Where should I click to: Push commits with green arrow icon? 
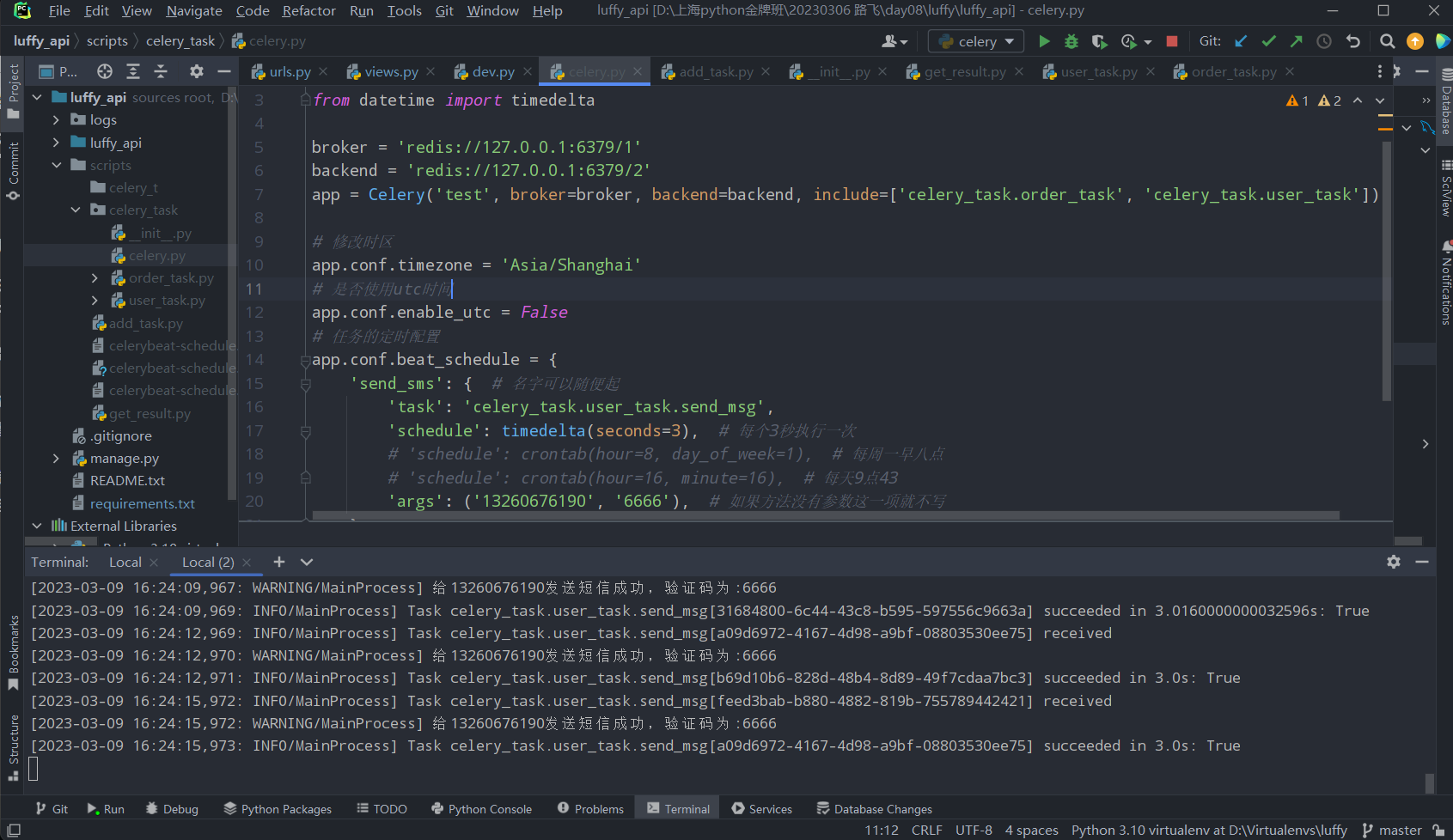[1296, 41]
